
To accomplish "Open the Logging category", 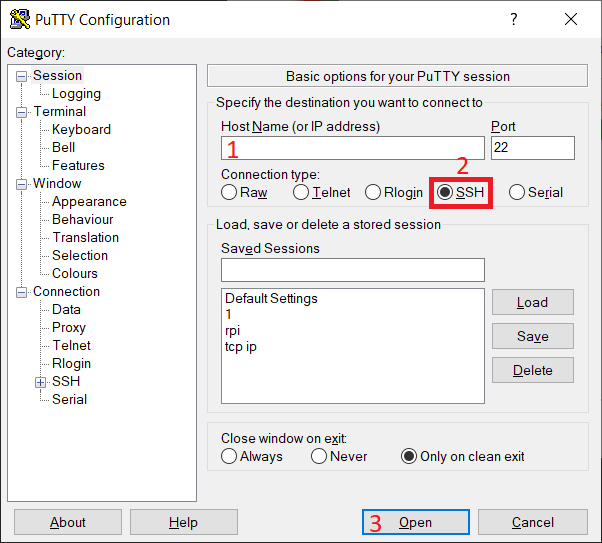I will (x=76, y=93).
